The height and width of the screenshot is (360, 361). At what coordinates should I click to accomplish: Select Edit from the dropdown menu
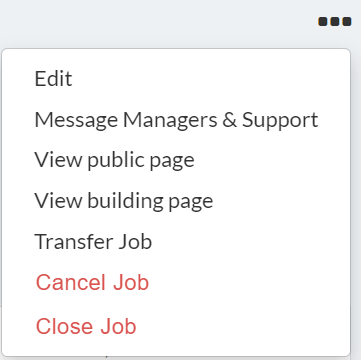point(53,79)
